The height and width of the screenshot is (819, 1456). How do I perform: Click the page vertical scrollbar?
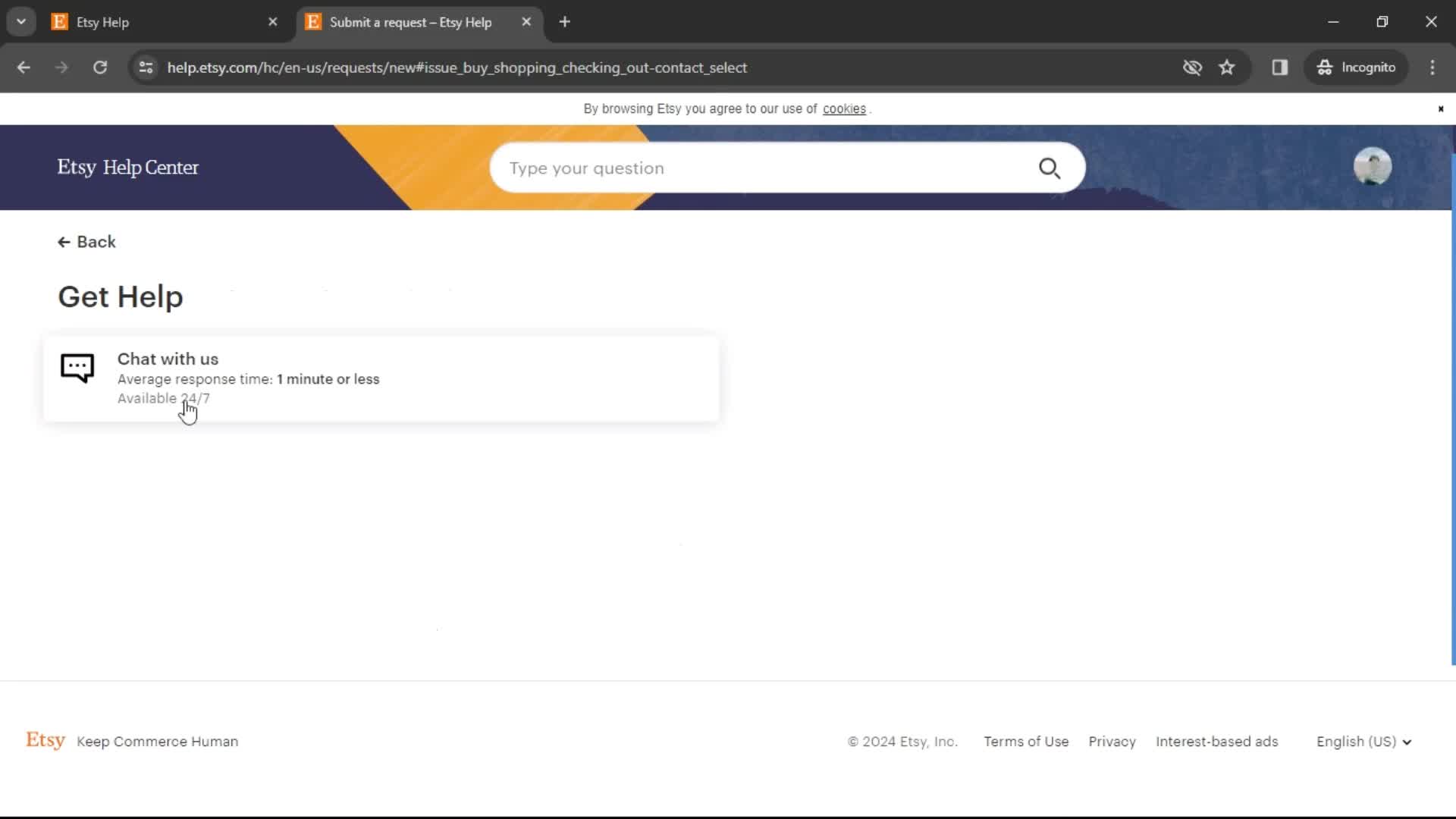[x=1452, y=409]
